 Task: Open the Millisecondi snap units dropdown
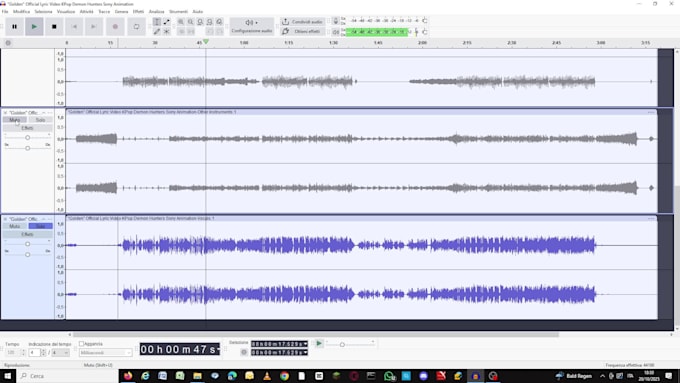point(105,353)
